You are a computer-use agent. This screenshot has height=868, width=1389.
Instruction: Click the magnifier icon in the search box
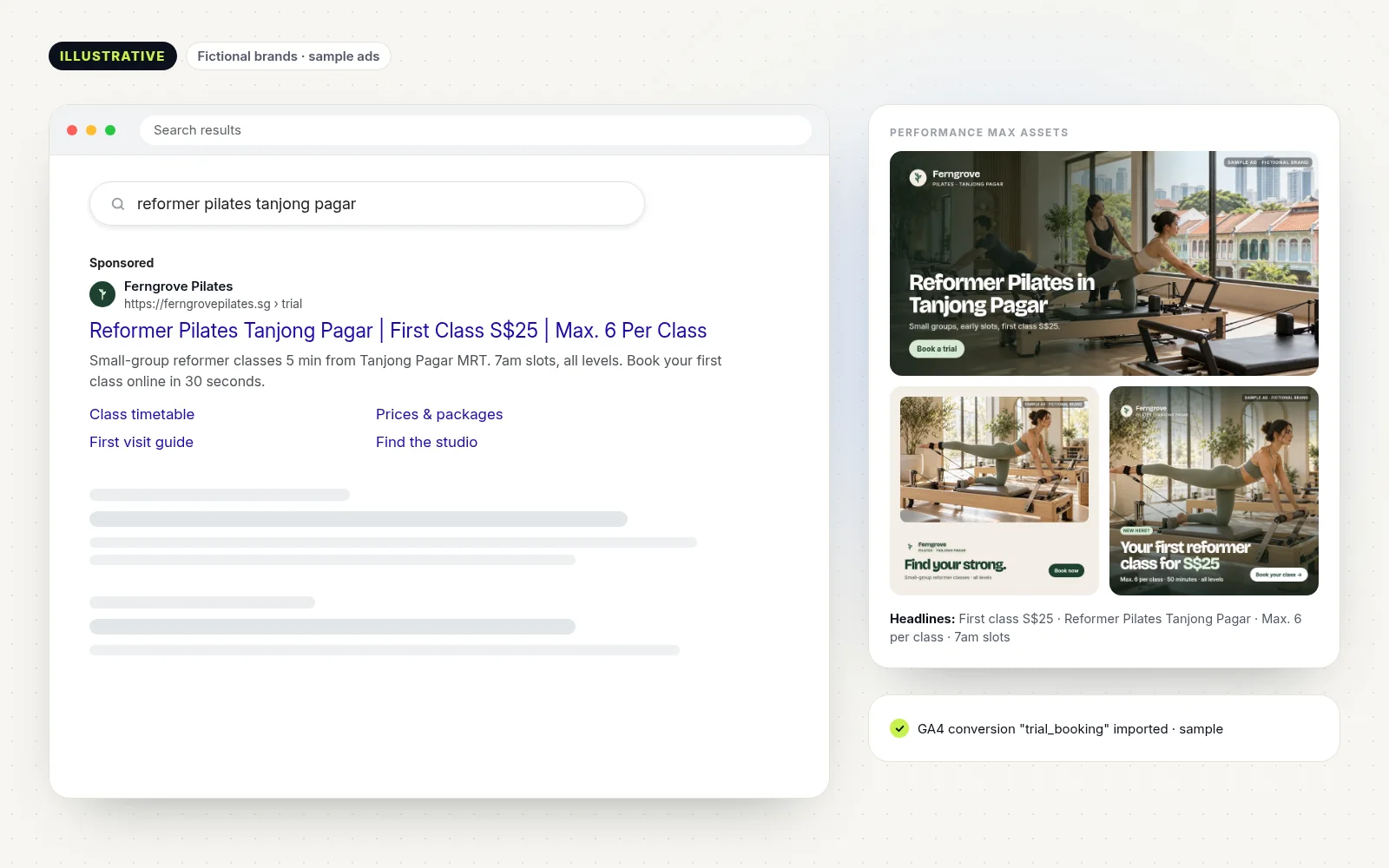click(118, 204)
